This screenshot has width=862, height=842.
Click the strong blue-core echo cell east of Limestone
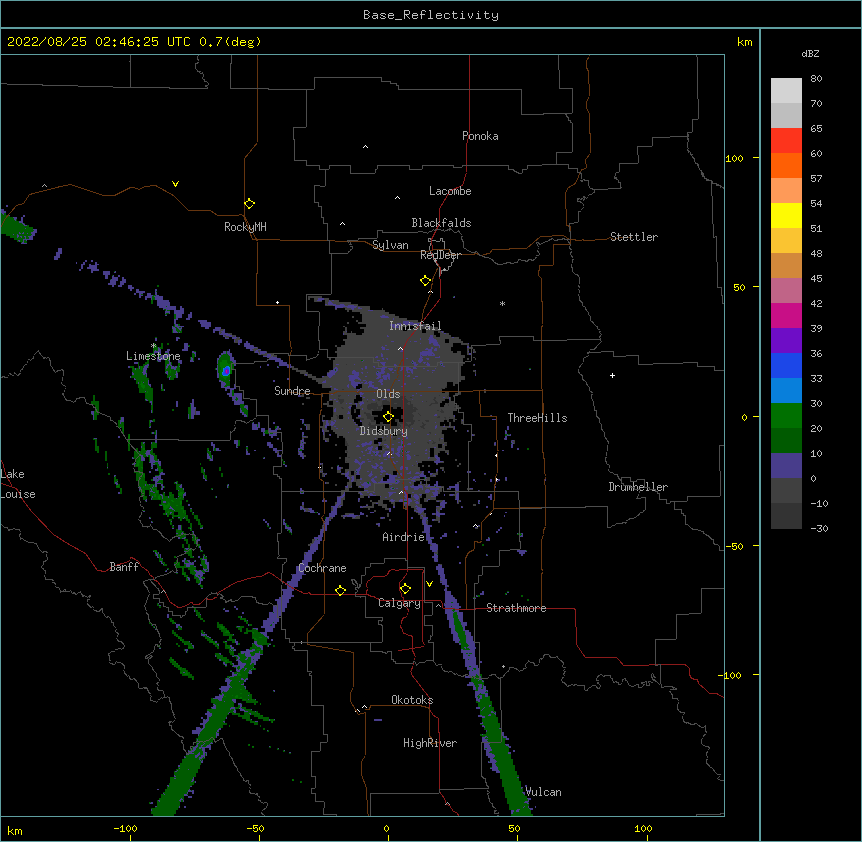click(225, 371)
